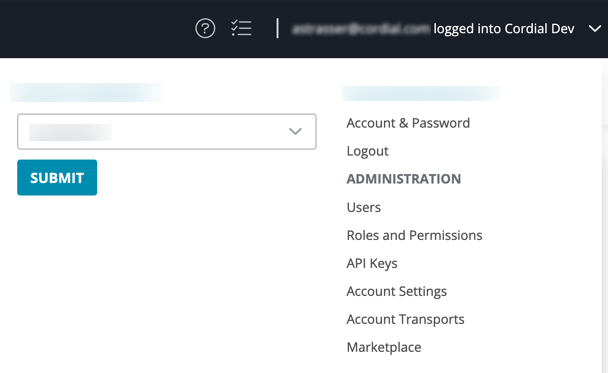Click the ADMINISTRATION section heading

click(x=404, y=179)
